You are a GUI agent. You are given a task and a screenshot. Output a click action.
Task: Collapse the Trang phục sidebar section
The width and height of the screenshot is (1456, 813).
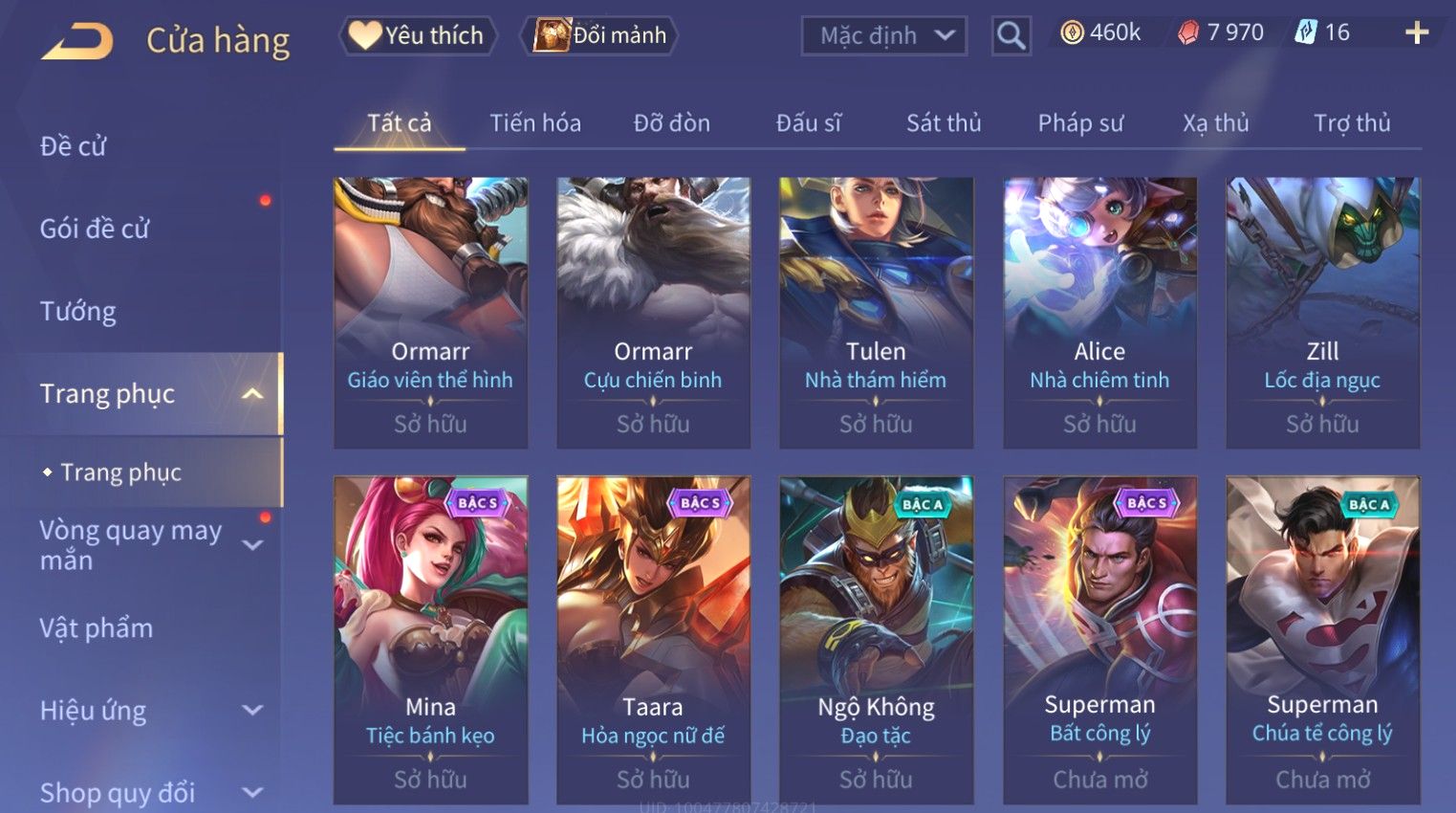pyautogui.click(x=252, y=394)
